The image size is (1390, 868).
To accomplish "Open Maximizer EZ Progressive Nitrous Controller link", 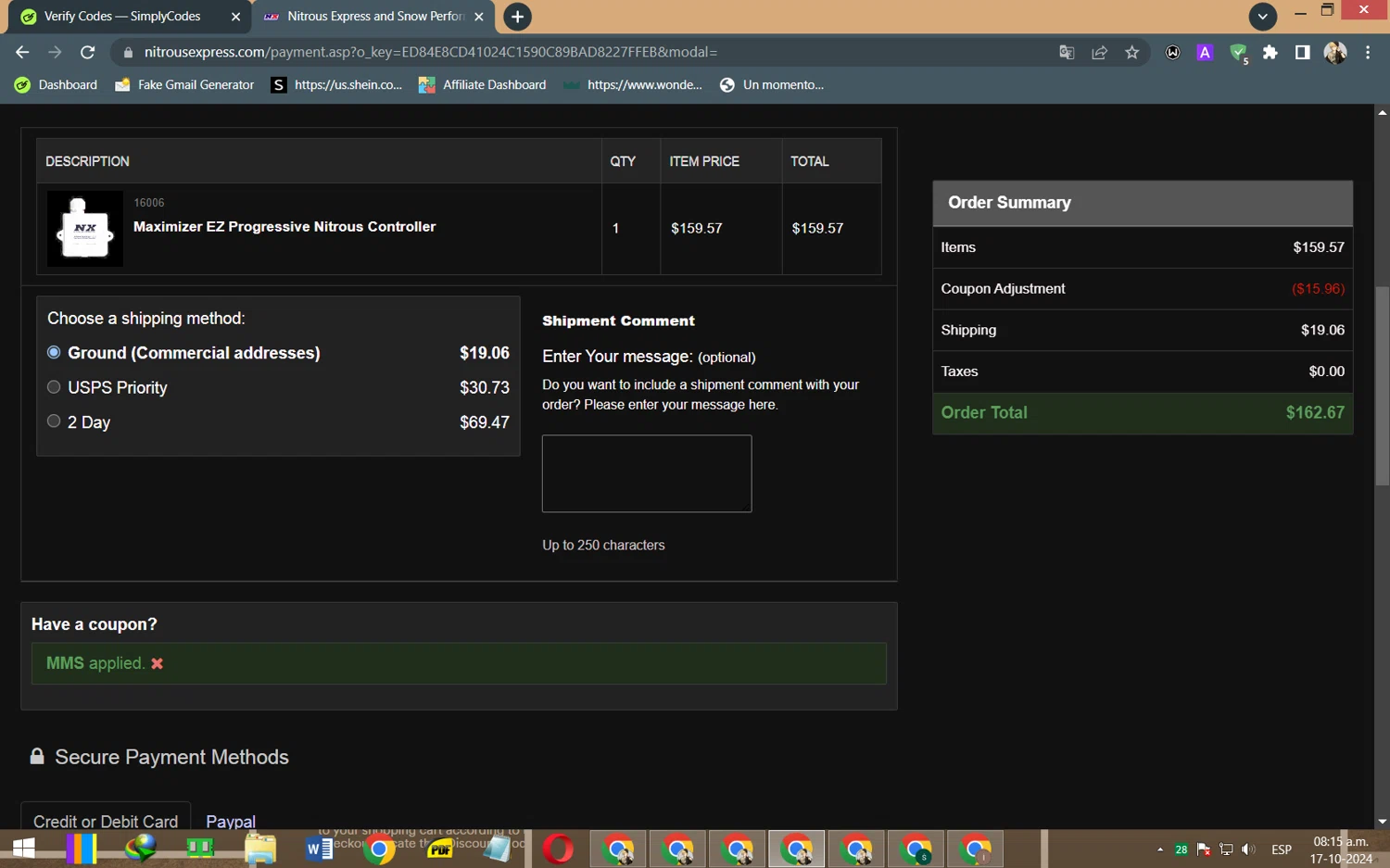I will (x=284, y=227).
